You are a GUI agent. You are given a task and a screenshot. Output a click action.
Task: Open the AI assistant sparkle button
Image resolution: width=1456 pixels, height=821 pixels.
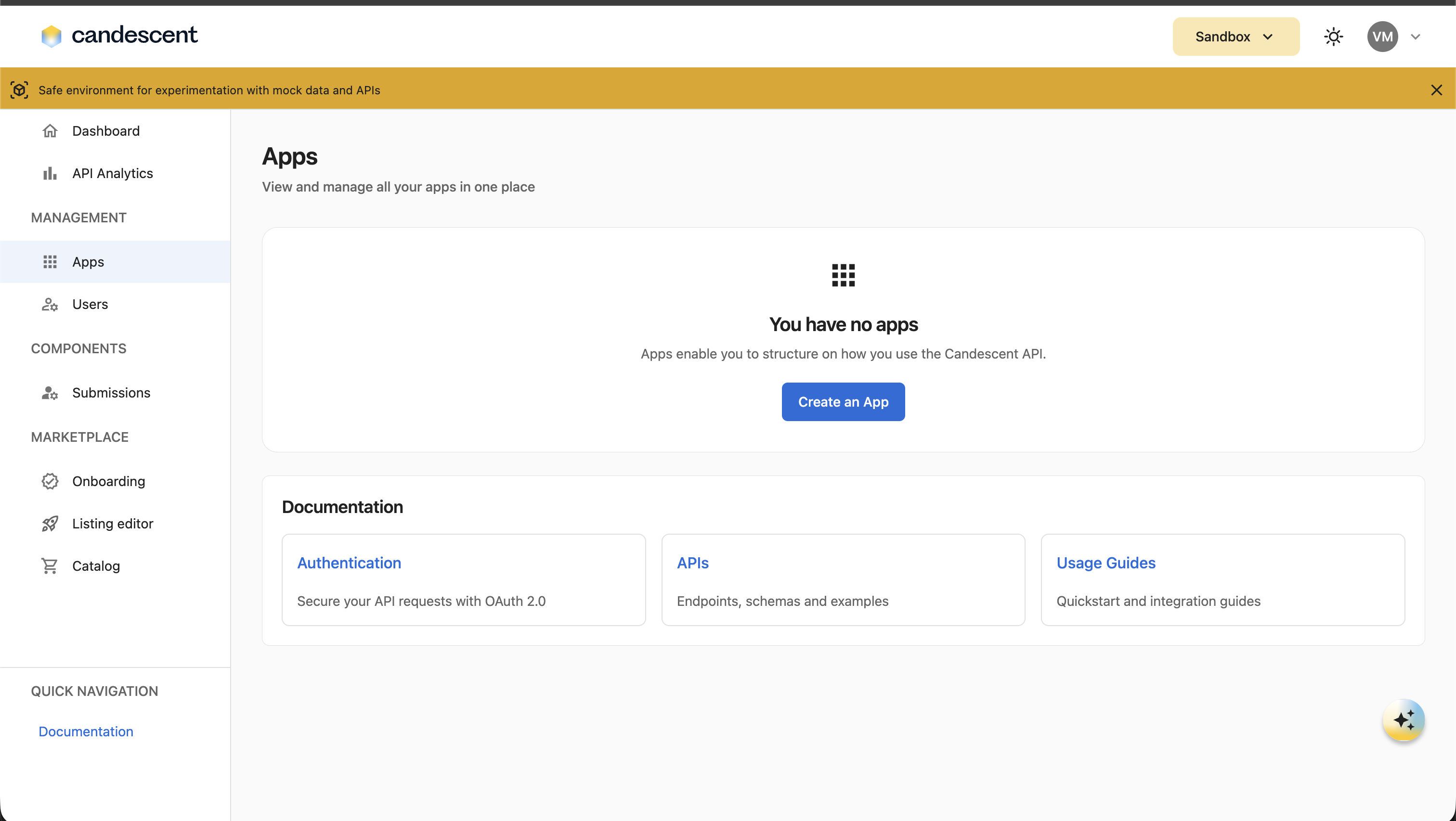(1404, 720)
